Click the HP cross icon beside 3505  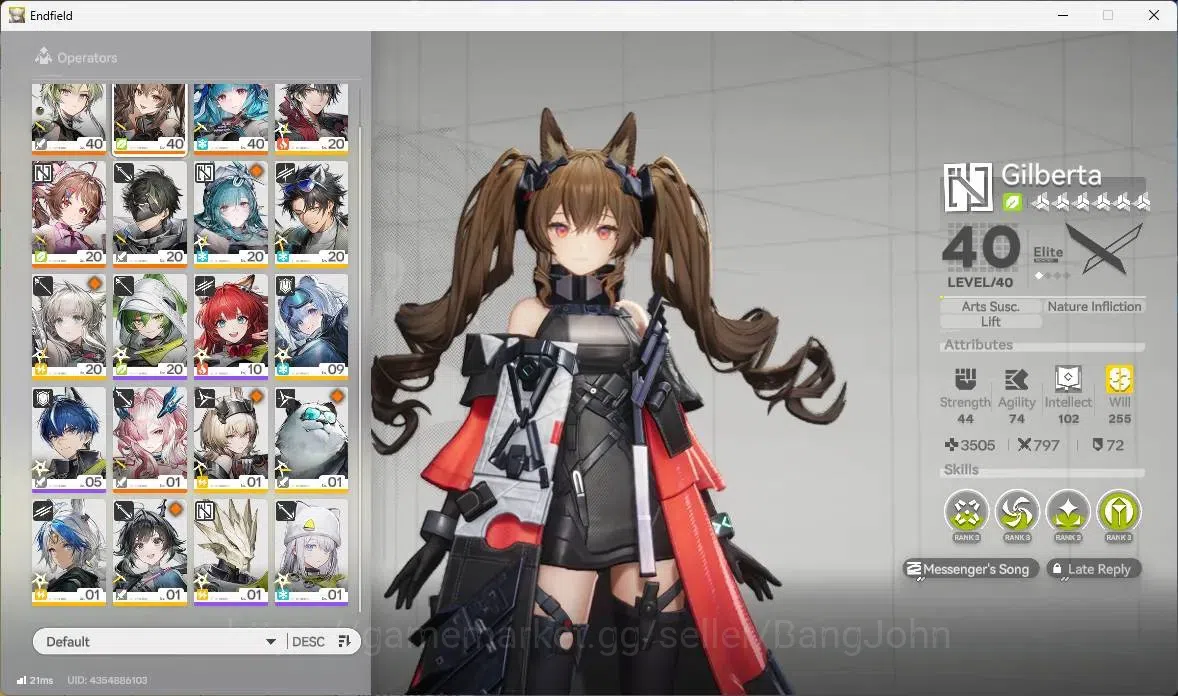951,445
